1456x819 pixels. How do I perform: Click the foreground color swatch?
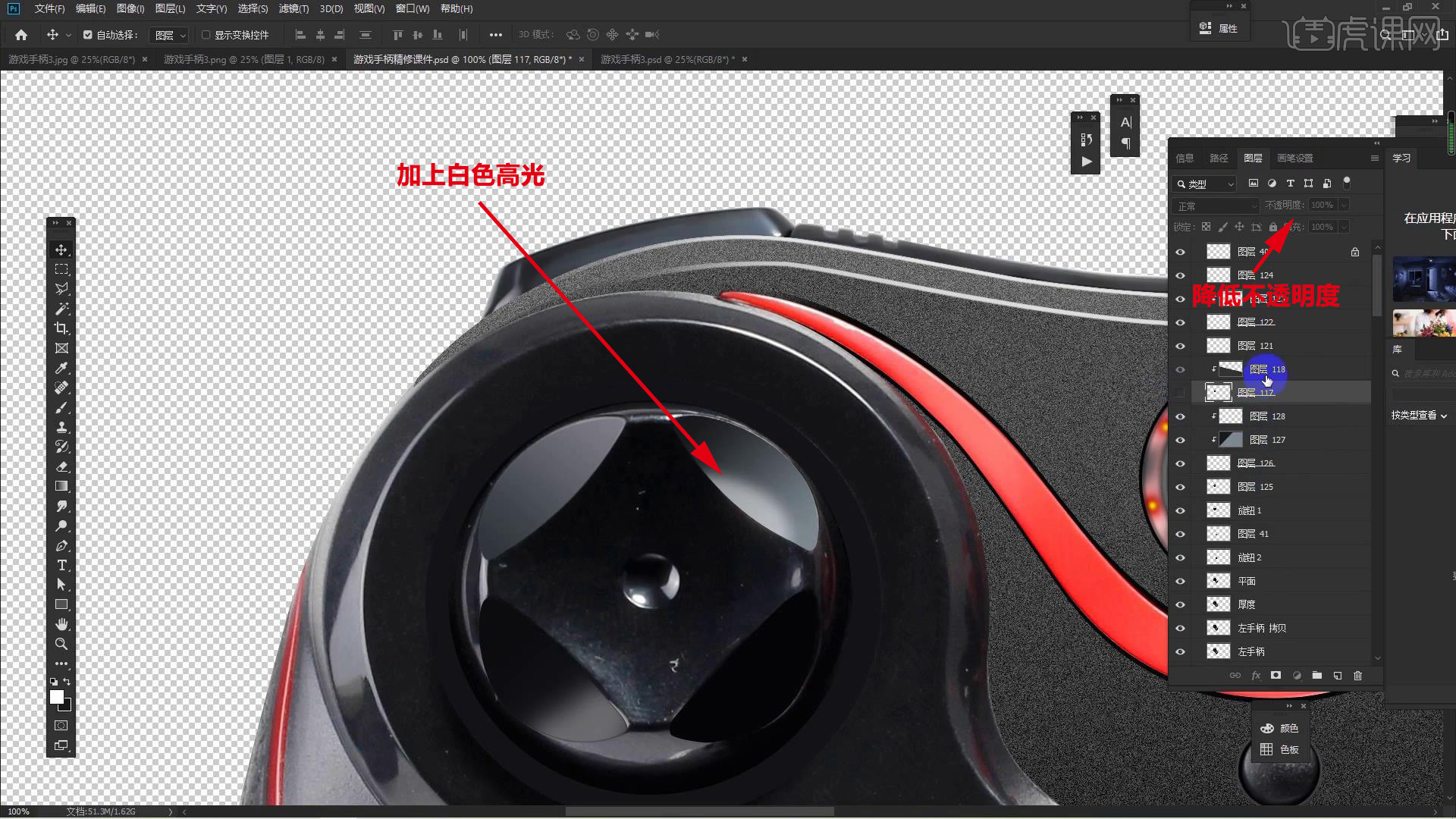[x=56, y=697]
